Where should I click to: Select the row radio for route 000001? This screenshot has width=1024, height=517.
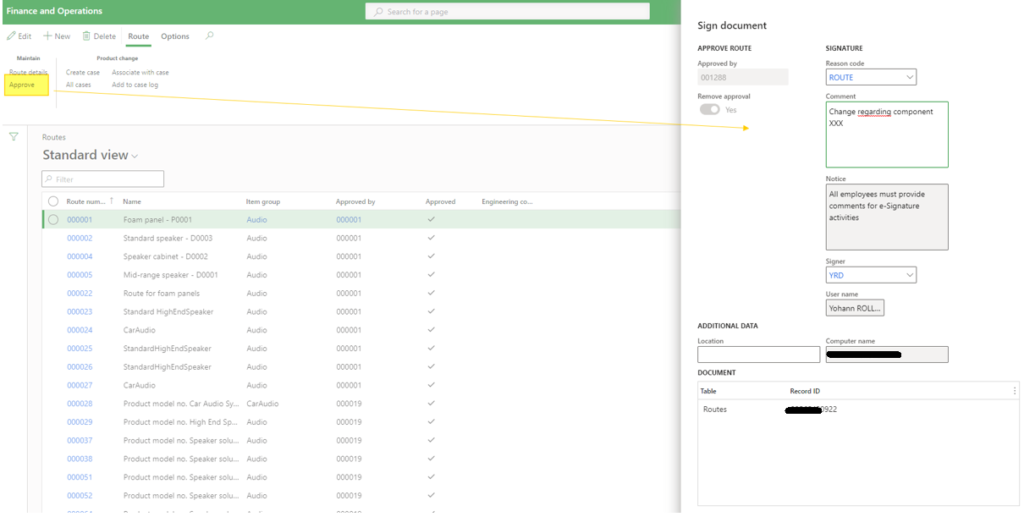click(x=53, y=220)
